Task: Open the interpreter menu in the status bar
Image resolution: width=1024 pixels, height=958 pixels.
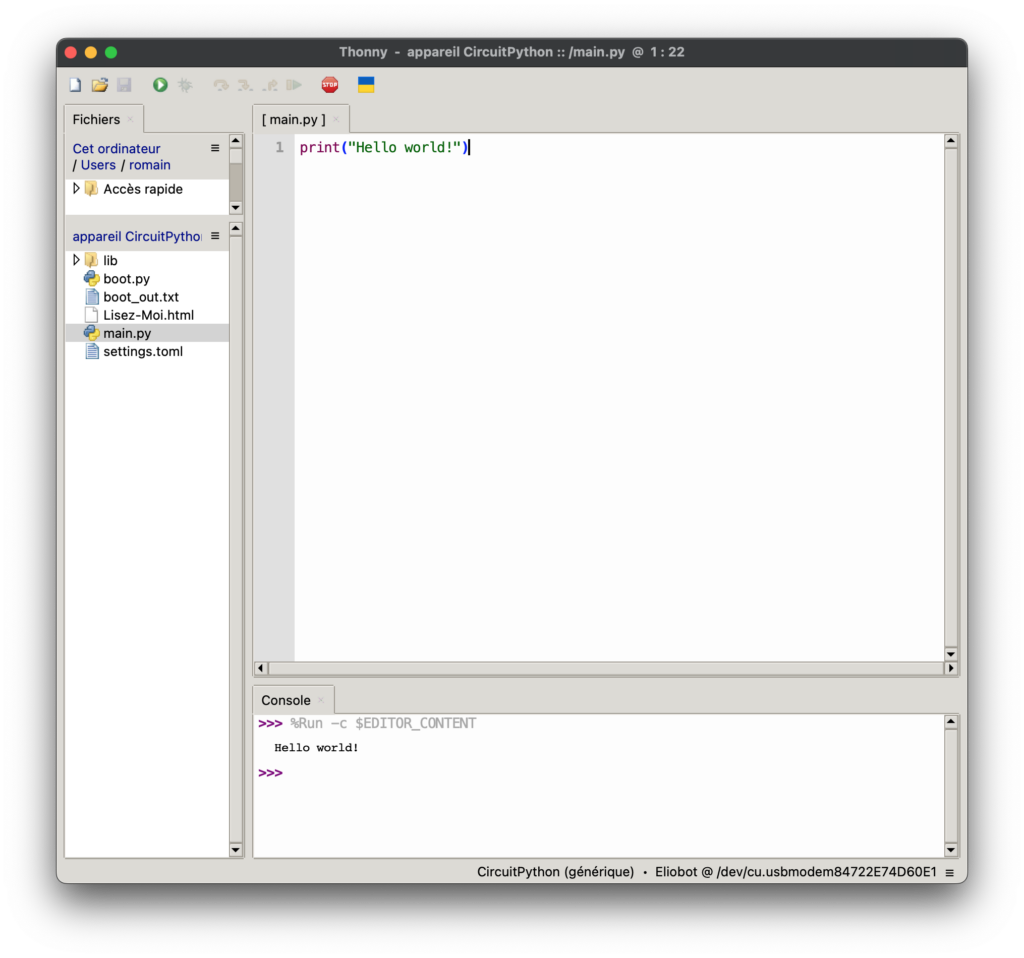Action: (x=950, y=872)
